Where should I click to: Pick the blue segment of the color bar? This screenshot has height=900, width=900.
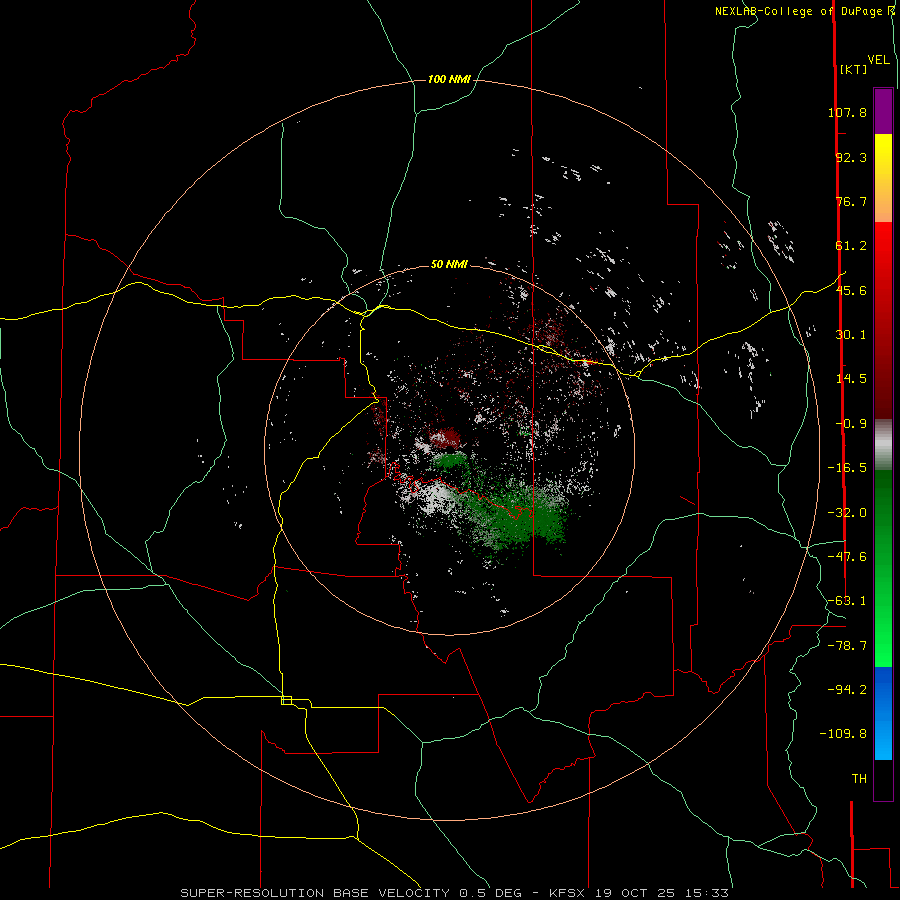[883, 713]
